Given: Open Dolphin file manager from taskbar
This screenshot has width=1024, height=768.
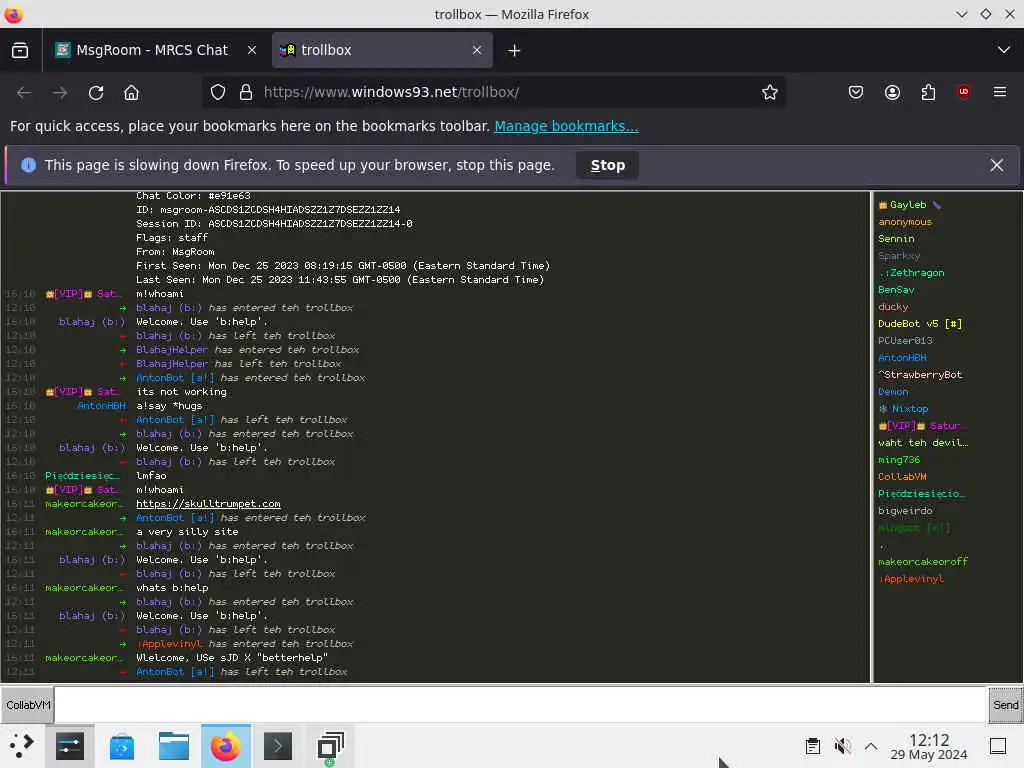Looking at the screenshot, I should (x=174, y=746).
